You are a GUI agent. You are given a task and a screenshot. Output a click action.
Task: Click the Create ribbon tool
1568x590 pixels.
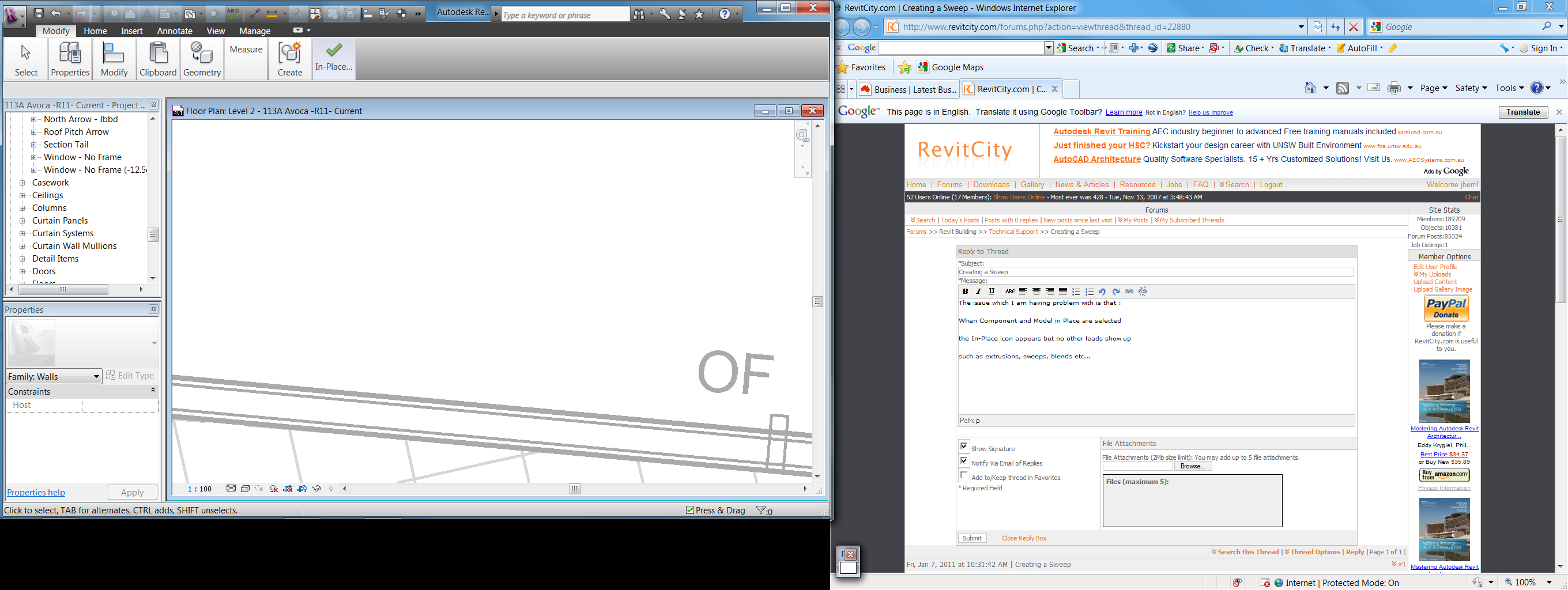coord(290,59)
